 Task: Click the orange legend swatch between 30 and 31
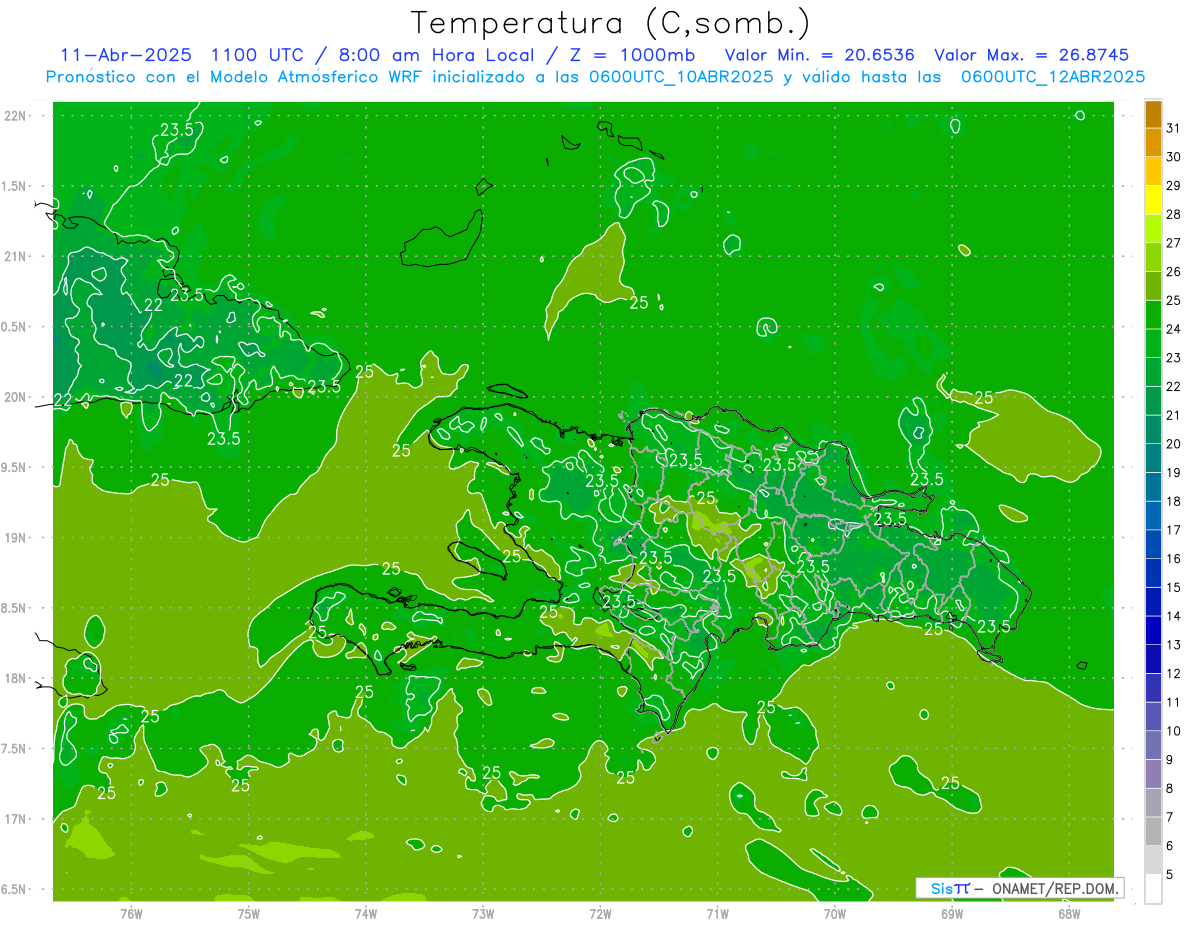pos(1153,142)
